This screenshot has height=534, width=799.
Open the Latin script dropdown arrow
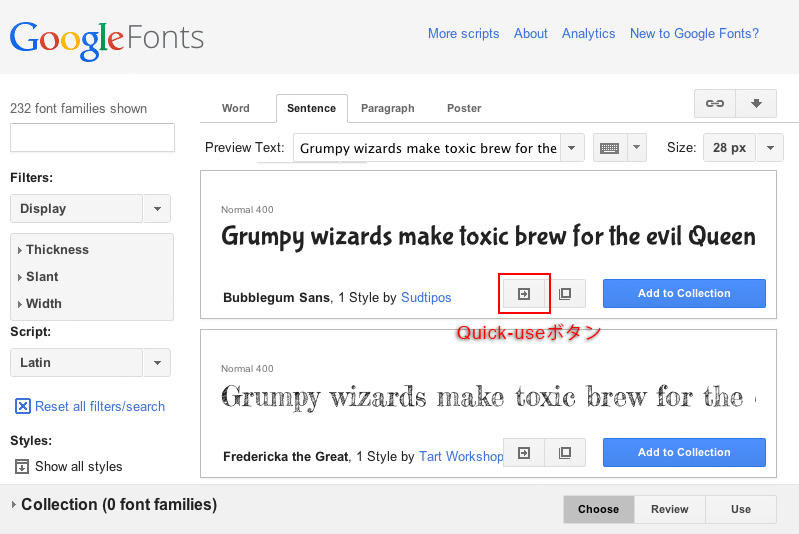pyautogui.click(x=157, y=363)
